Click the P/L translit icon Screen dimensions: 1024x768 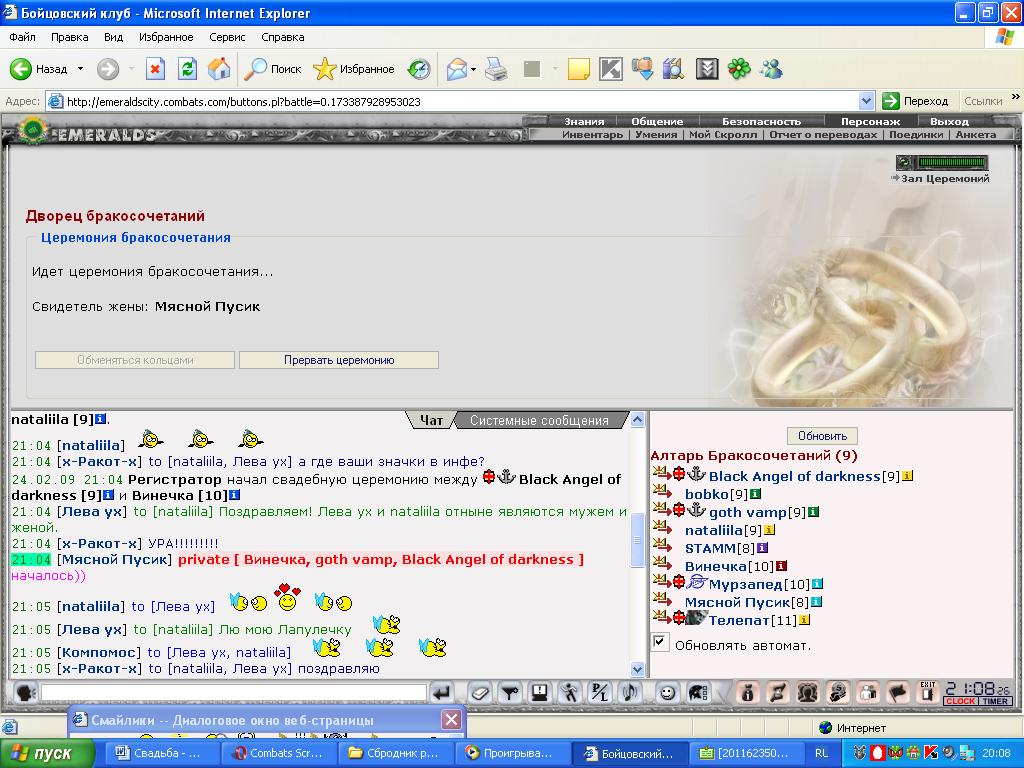pyautogui.click(x=599, y=692)
